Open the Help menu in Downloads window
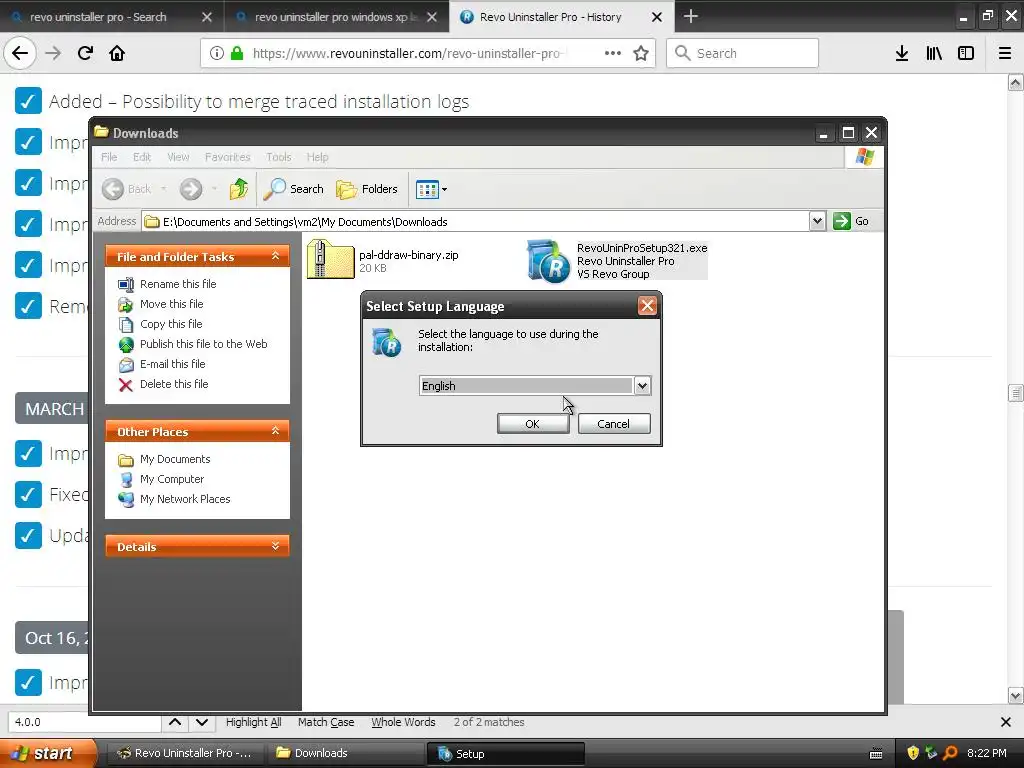Image resolution: width=1024 pixels, height=768 pixels. pos(317,157)
